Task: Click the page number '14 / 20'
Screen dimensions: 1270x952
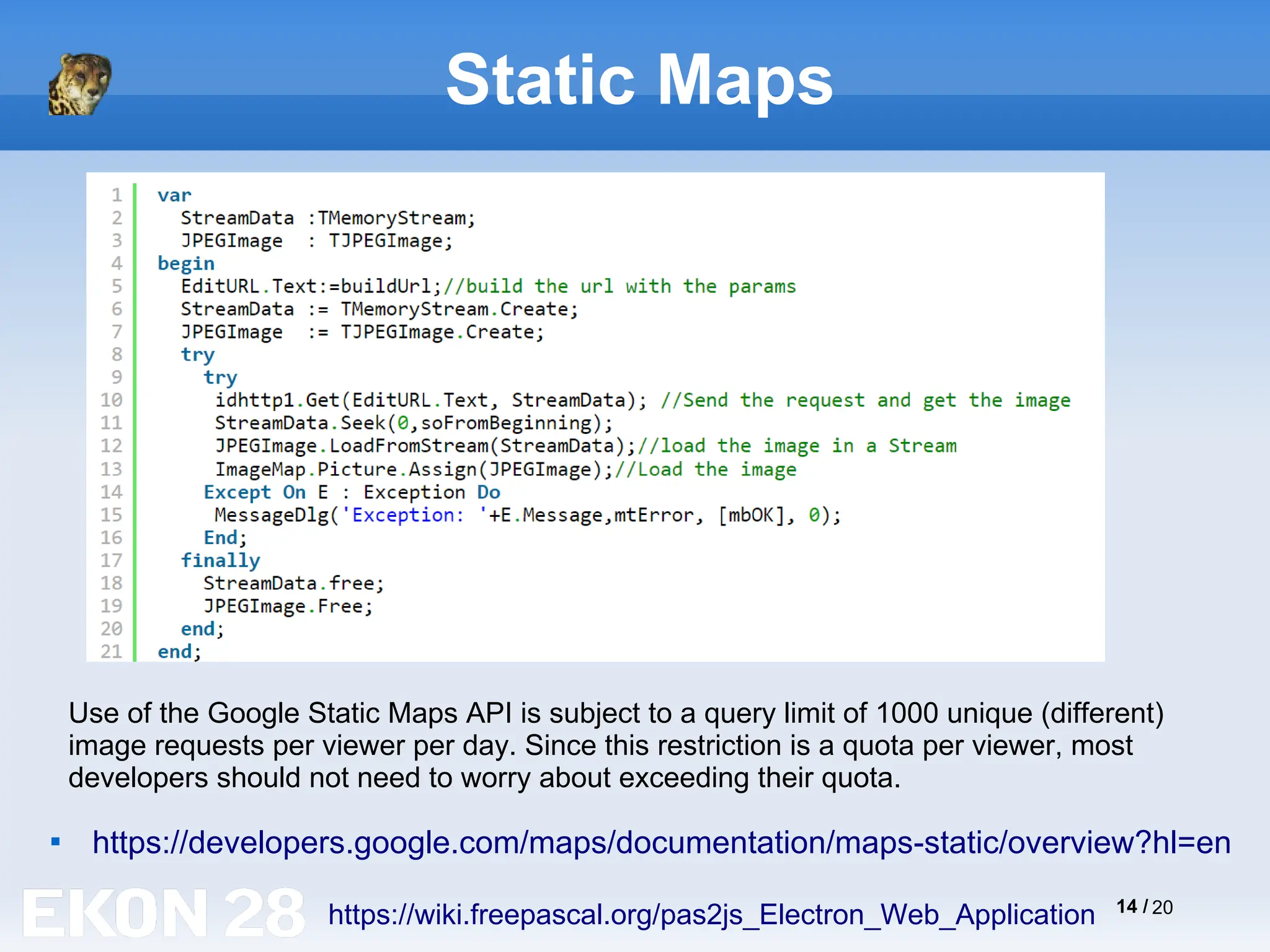Action: tap(1145, 907)
